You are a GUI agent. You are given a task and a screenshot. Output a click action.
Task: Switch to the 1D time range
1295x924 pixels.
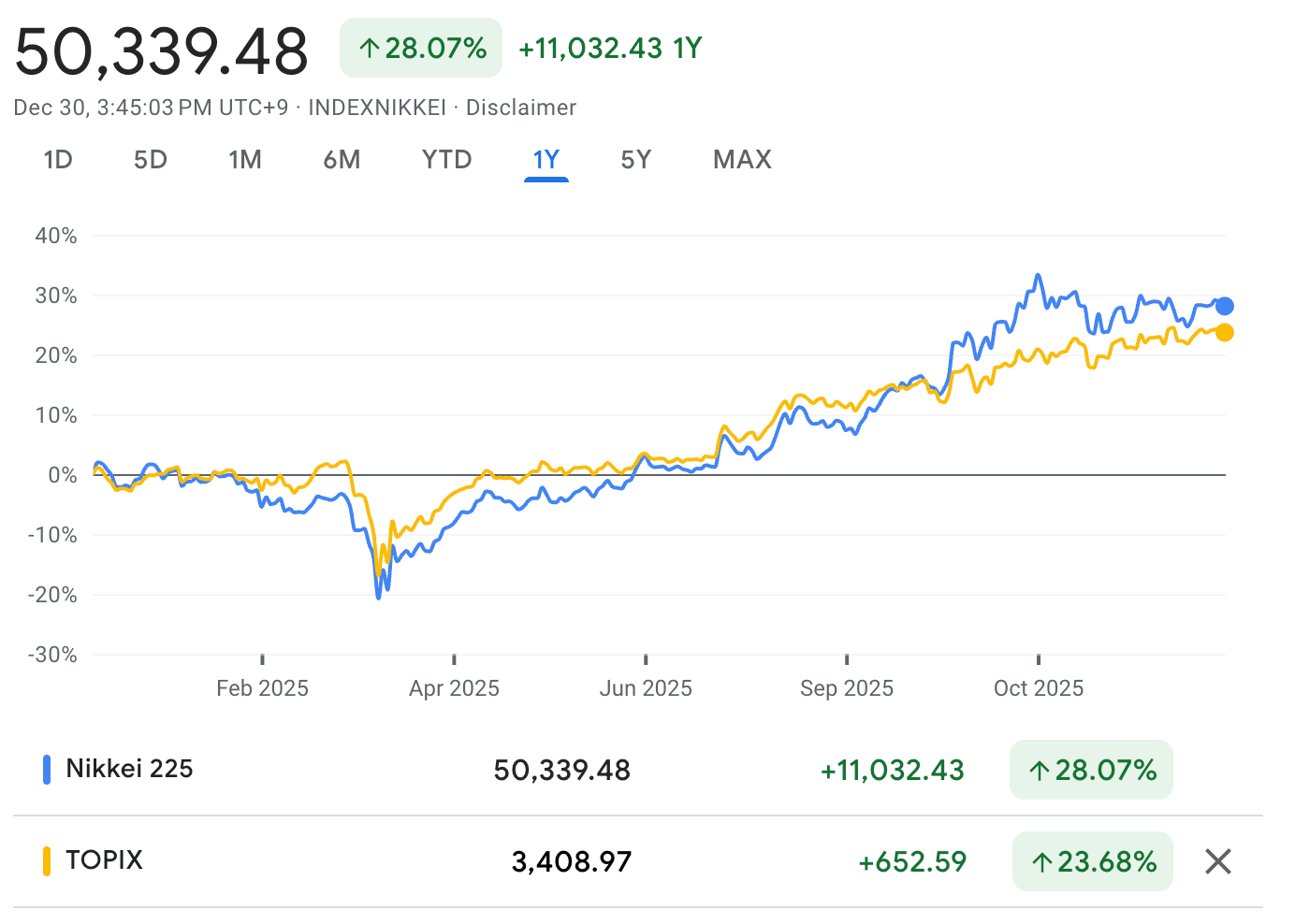(x=58, y=160)
